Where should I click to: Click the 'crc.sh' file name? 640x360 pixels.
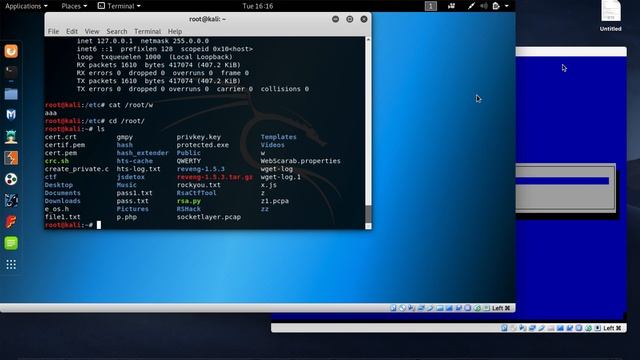pos(56,161)
